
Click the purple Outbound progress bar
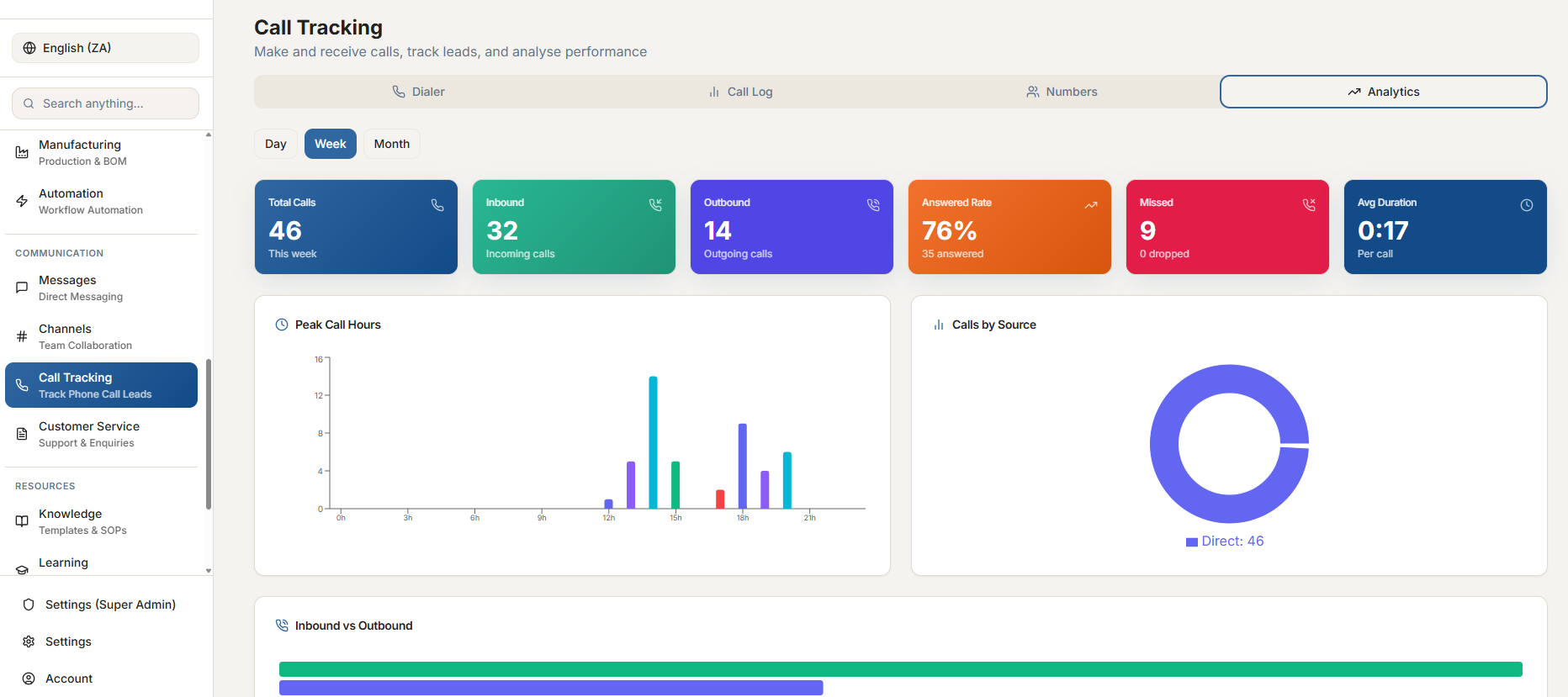pyautogui.click(x=551, y=688)
